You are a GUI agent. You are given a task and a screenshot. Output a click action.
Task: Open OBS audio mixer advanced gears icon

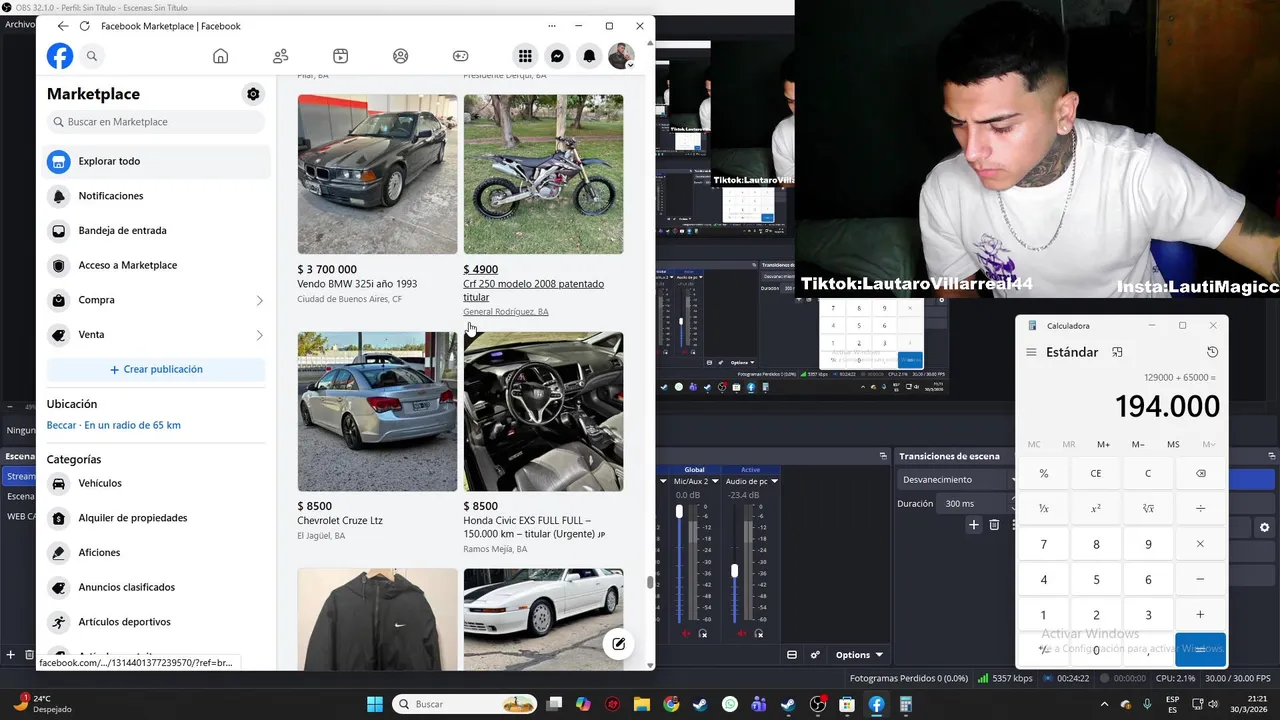(815, 655)
